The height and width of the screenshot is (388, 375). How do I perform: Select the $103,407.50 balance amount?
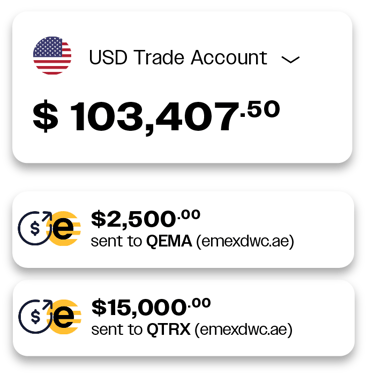pos(156,117)
